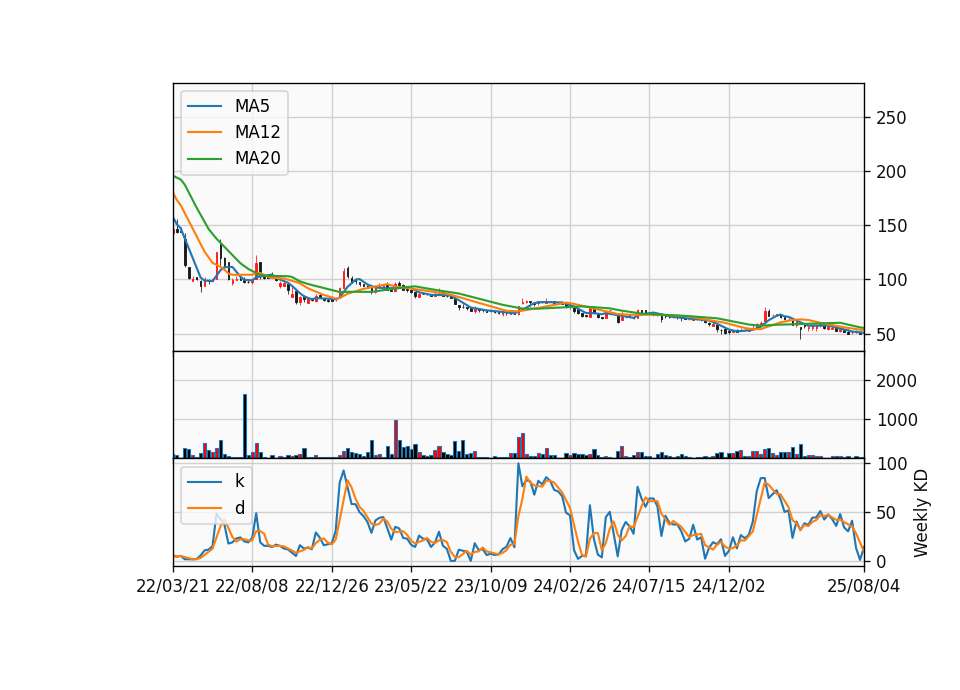Click the MA5 legend label
This screenshot has width=960, height=690.
pyautogui.click(x=252, y=106)
